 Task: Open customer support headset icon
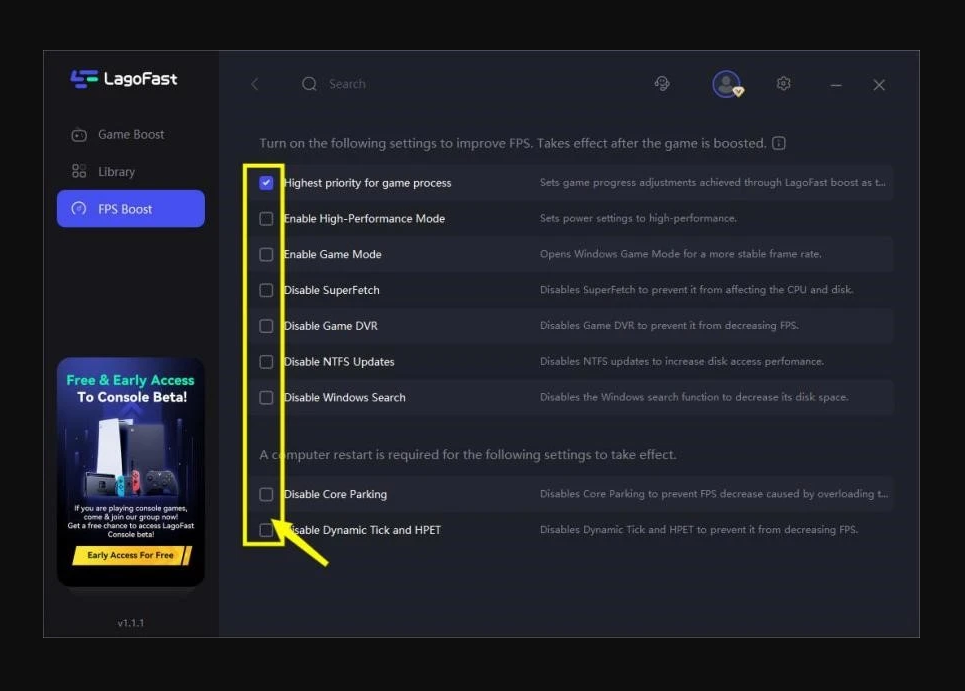tap(662, 83)
